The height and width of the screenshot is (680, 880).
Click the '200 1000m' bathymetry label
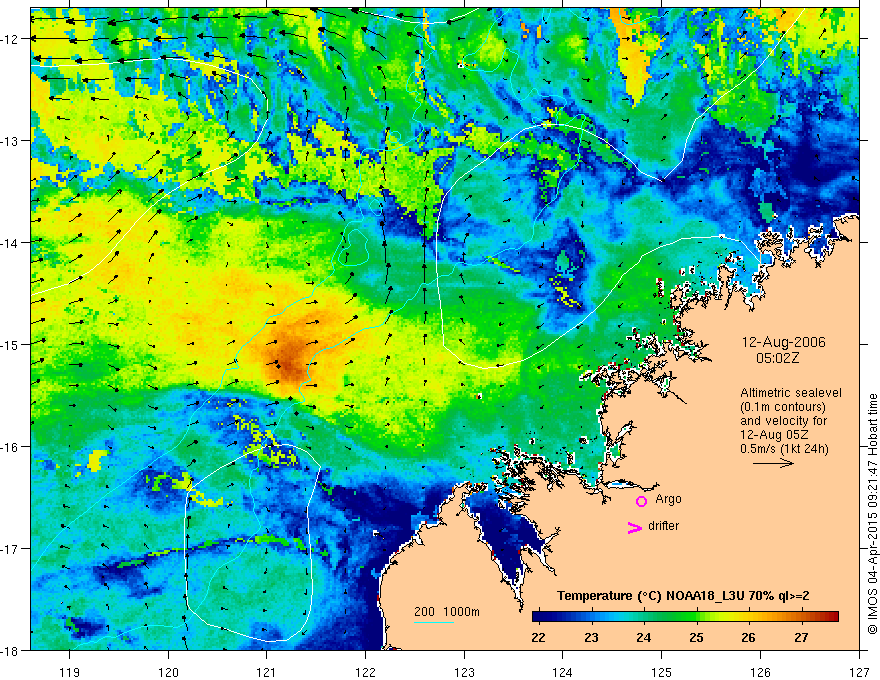tap(447, 612)
